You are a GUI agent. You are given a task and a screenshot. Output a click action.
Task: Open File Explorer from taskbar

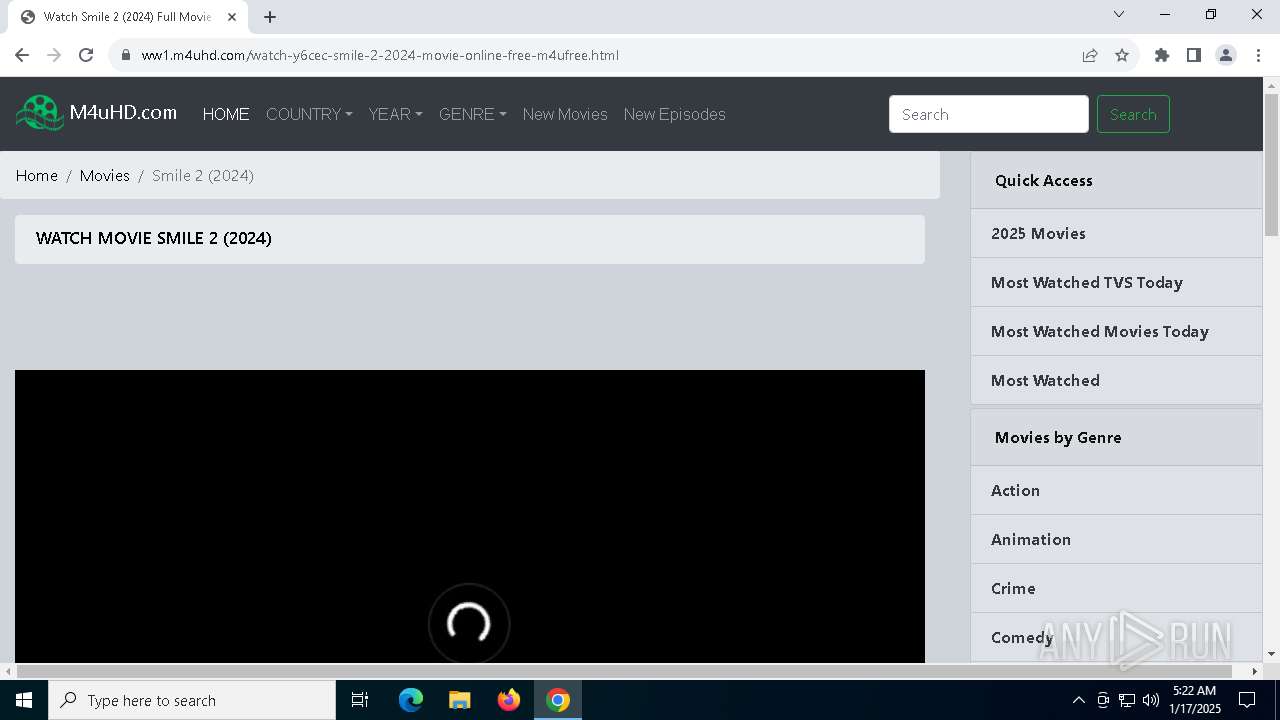tap(460, 700)
